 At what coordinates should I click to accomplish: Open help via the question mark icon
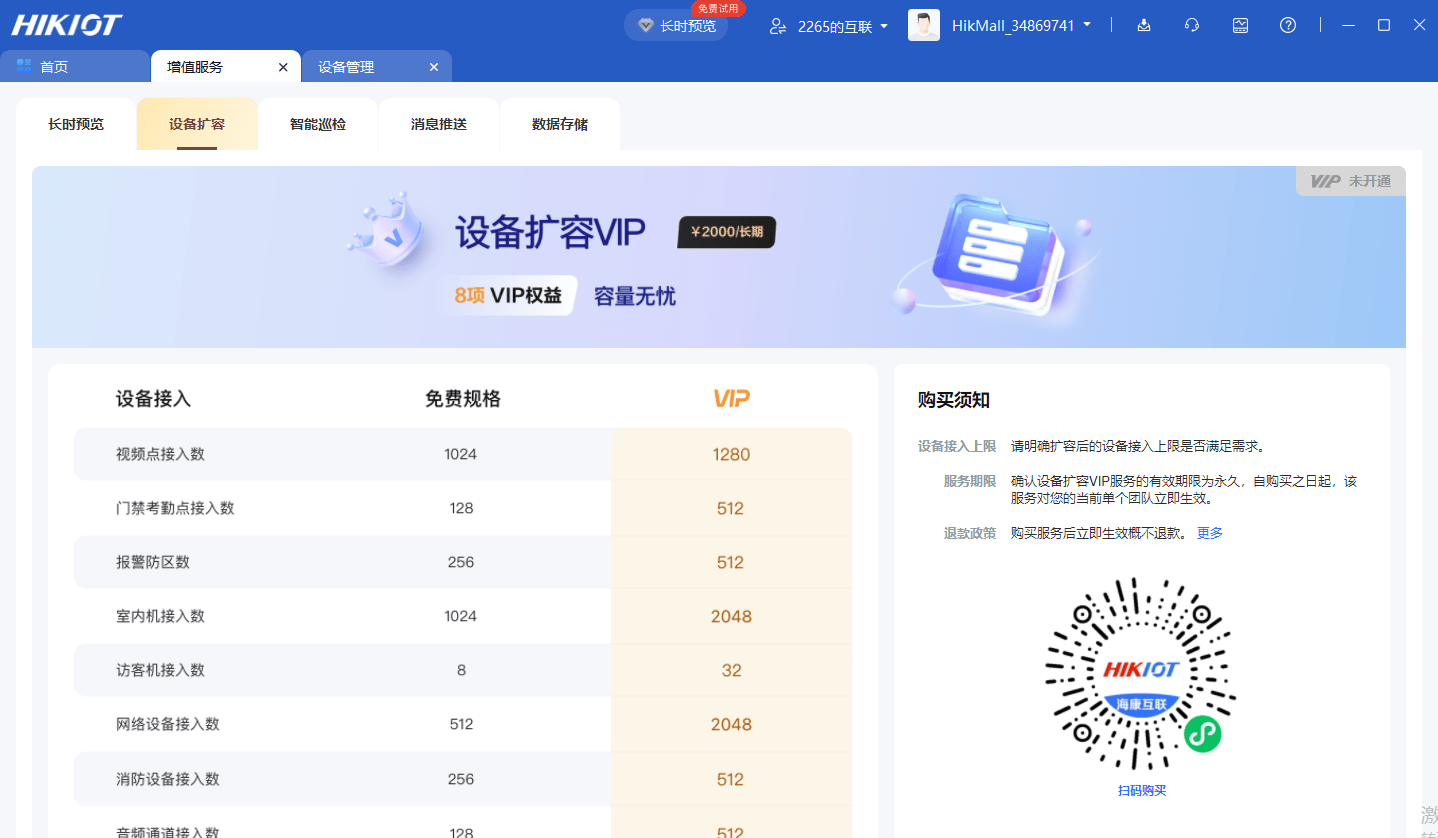(x=1288, y=24)
